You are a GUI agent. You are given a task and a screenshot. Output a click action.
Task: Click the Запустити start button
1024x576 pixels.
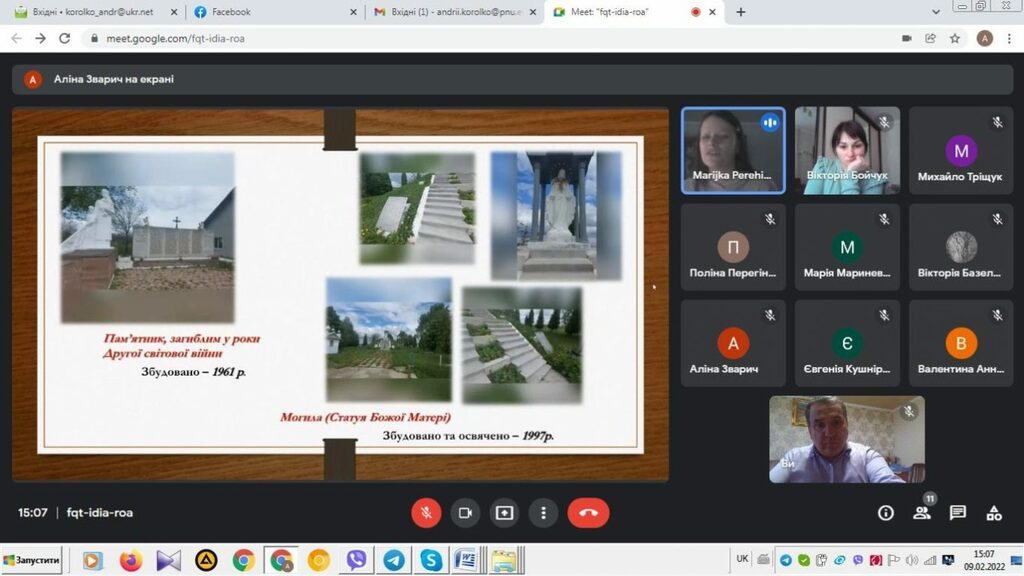pos(32,560)
